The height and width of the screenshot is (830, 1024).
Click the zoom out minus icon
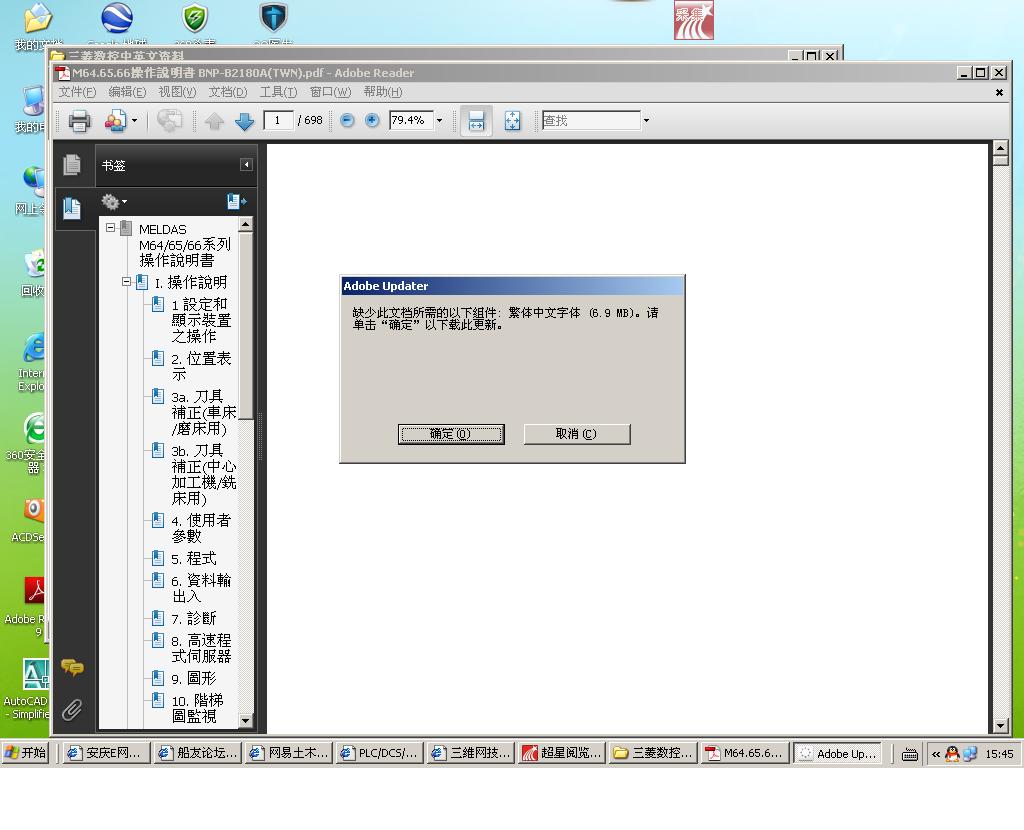tap(347, 120)
